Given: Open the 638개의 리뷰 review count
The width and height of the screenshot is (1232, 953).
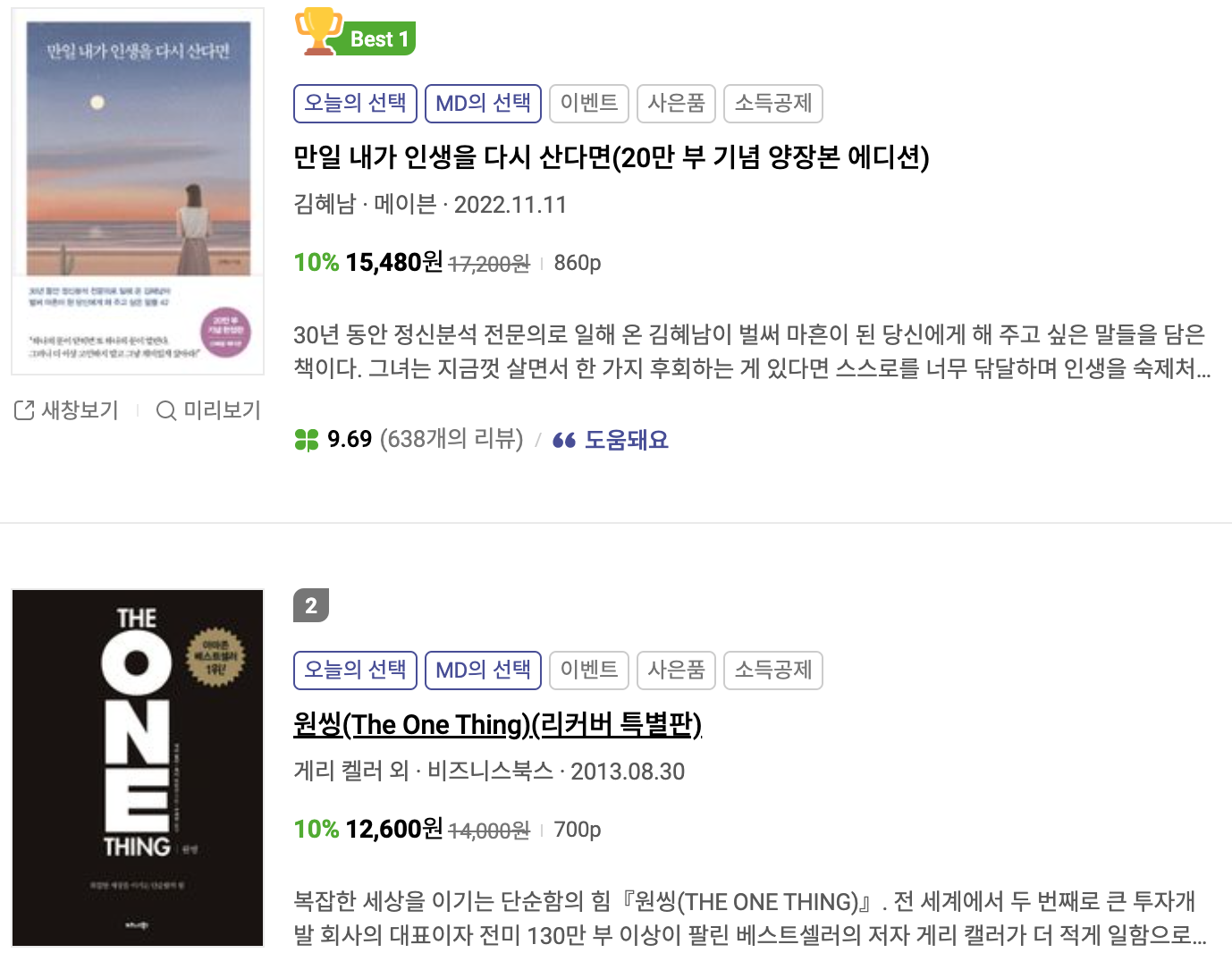Looking at the screenshot, I should coord(451,439).
